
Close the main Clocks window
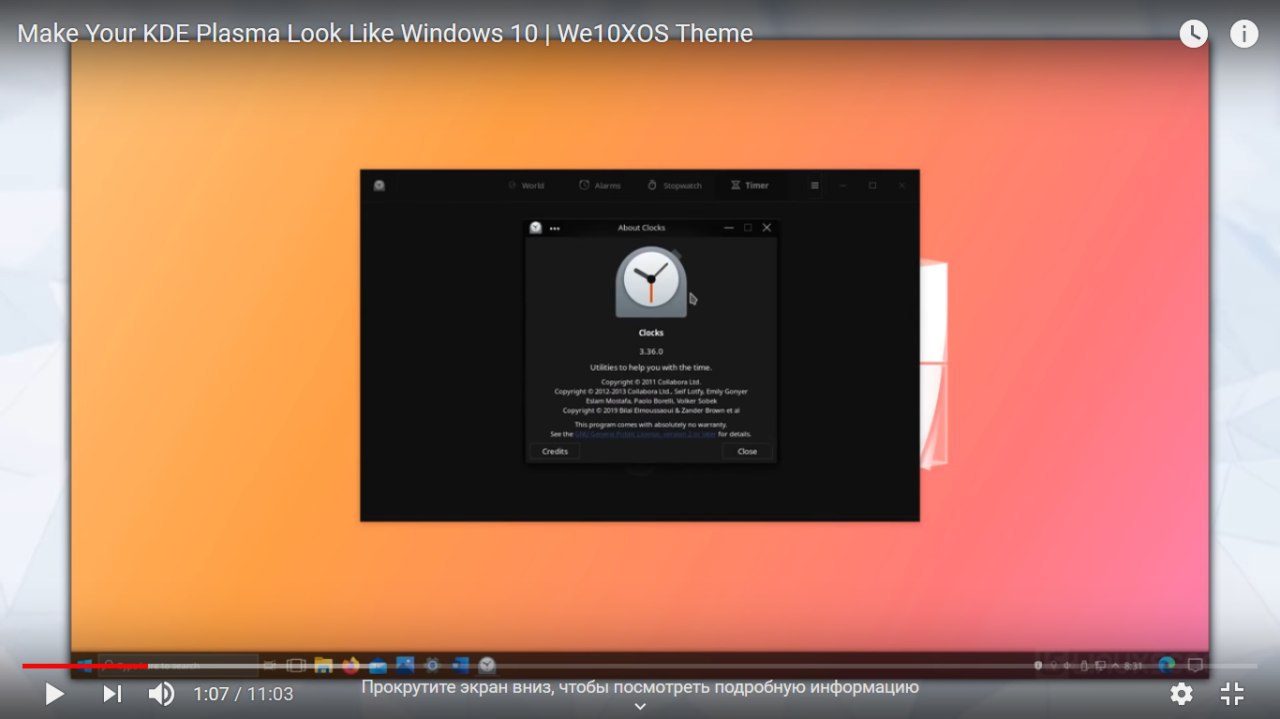(901, 185)
